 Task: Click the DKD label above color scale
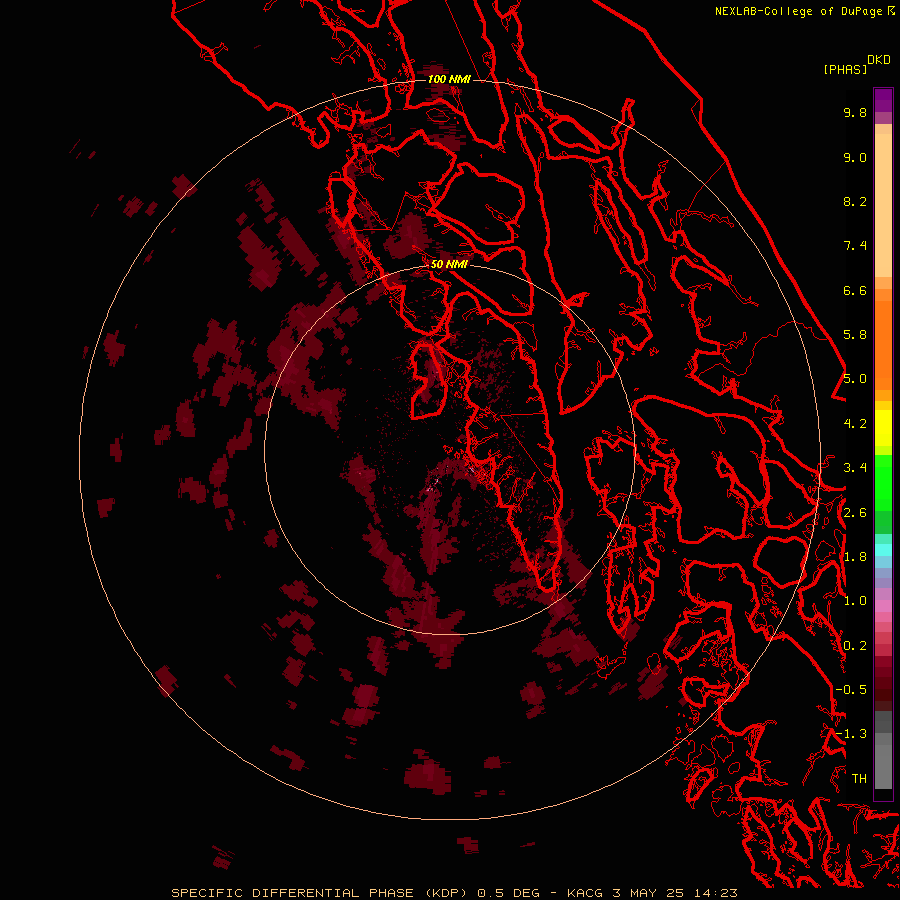pyautogui.click(x=879, y=60)
